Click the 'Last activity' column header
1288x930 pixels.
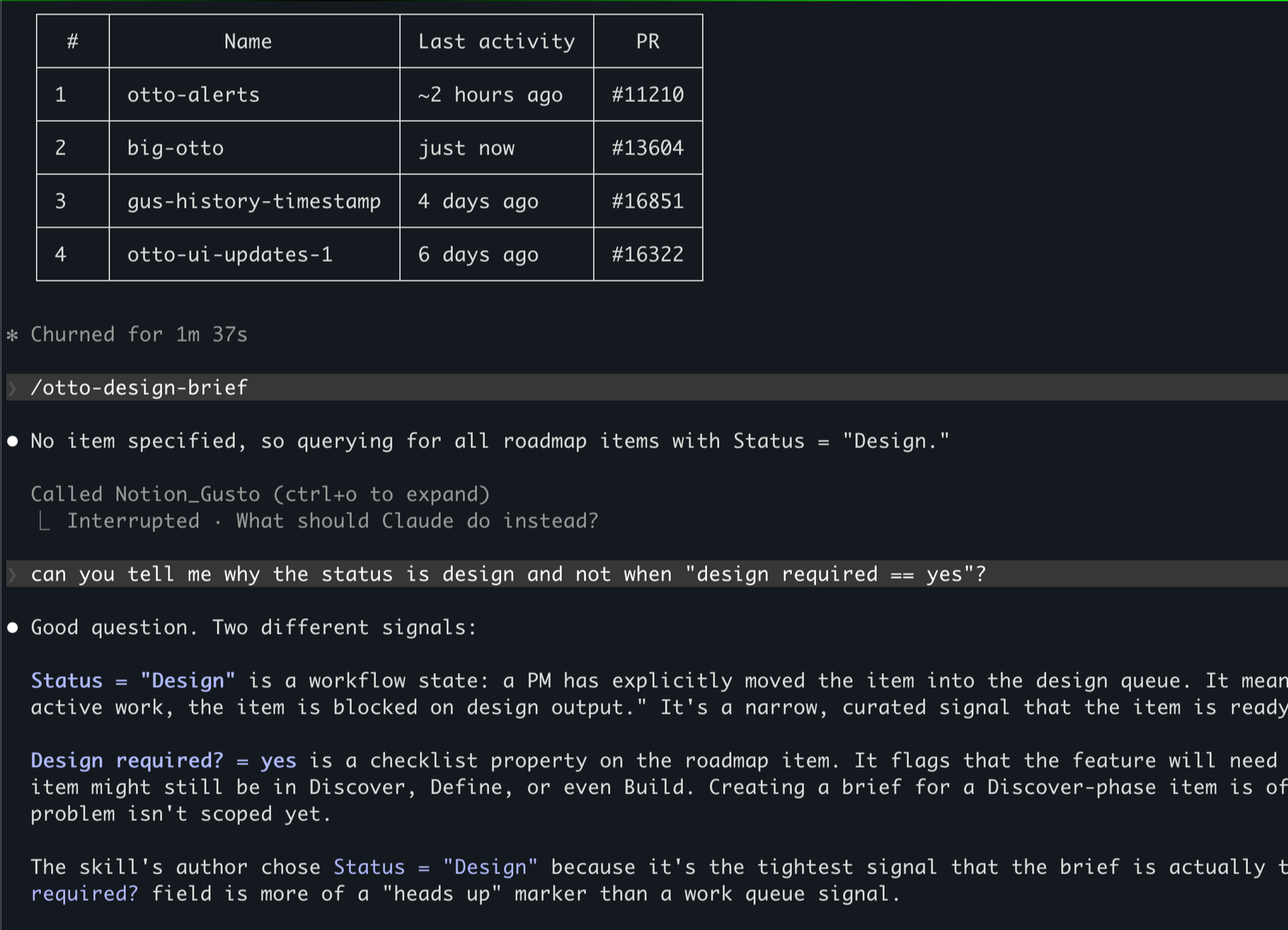[x=497, y=42]
